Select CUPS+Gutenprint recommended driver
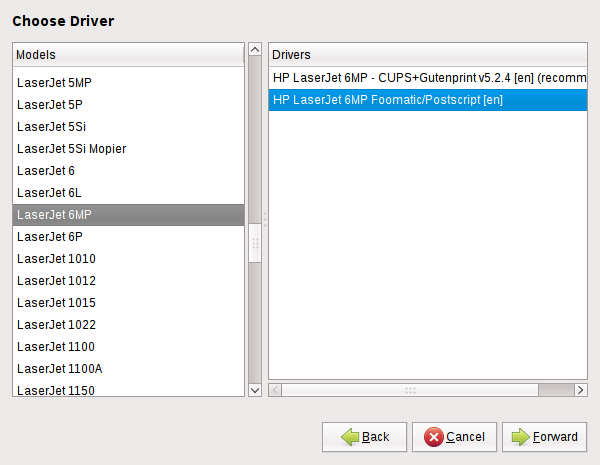Image resolution: width=600 pixels, height=465 pixels. (428, 78)
